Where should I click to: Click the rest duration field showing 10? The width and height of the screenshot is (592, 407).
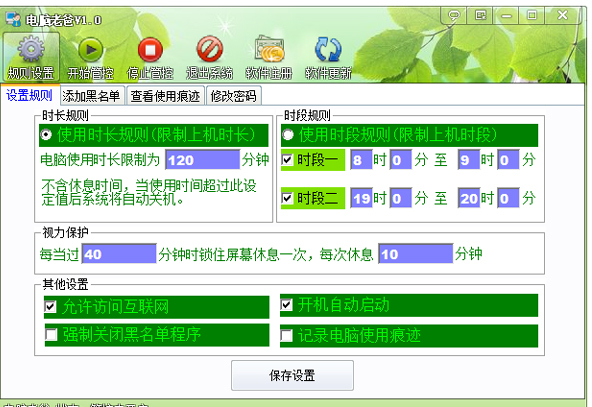coord(416,254)
